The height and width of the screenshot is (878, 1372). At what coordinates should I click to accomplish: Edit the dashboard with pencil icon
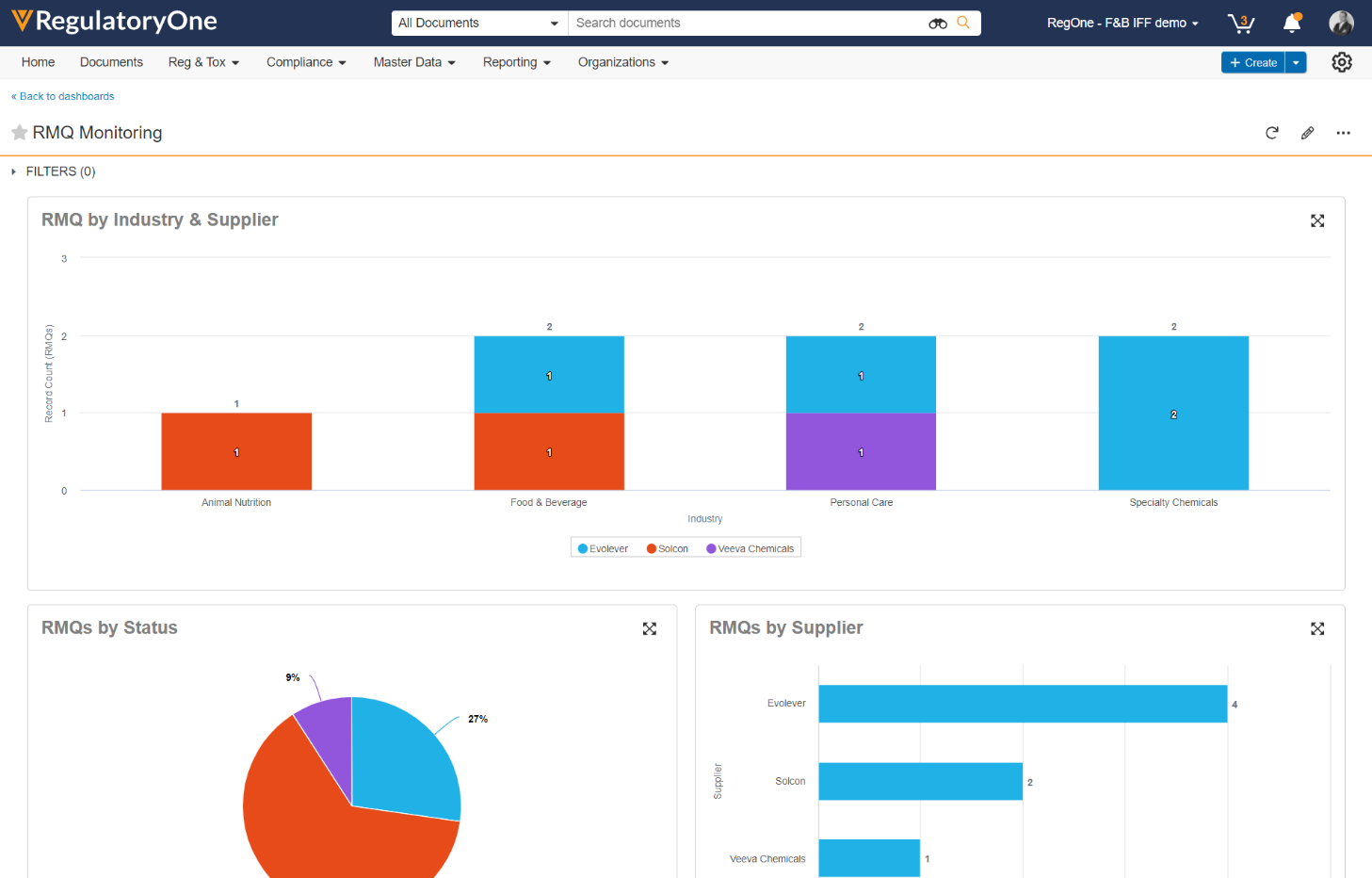pyautogui.click(x=1308, y=133)
